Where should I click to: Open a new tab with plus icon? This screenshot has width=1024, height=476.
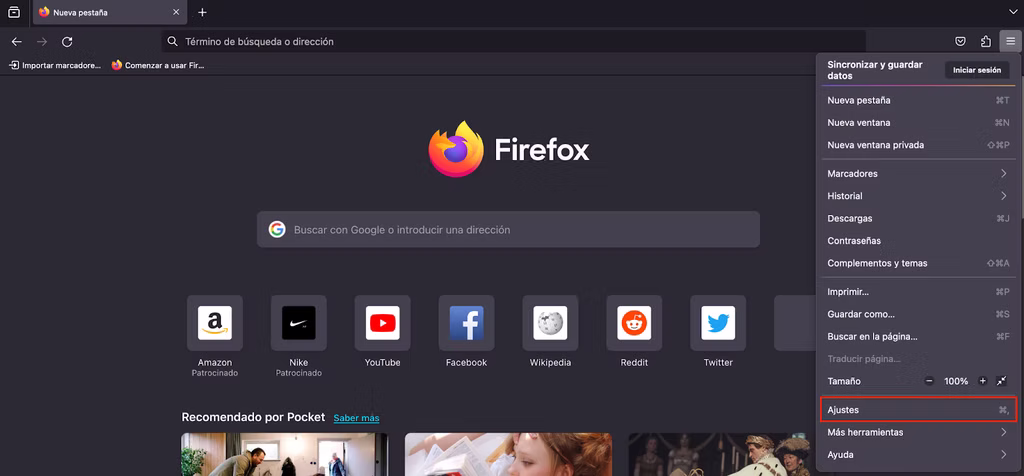click(x=202, y=12)
